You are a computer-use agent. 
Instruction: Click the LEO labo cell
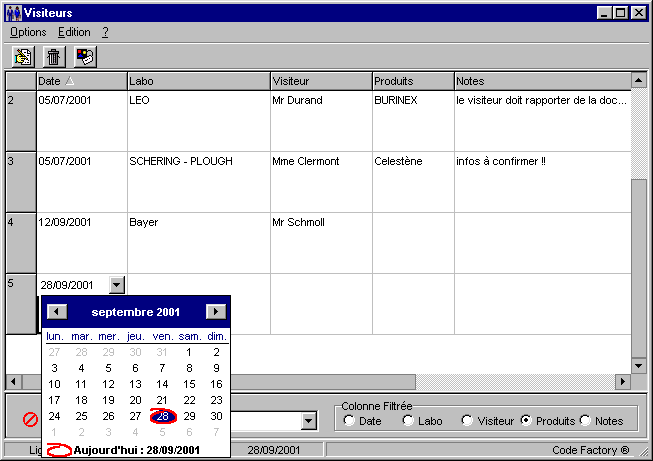(199, 121)
